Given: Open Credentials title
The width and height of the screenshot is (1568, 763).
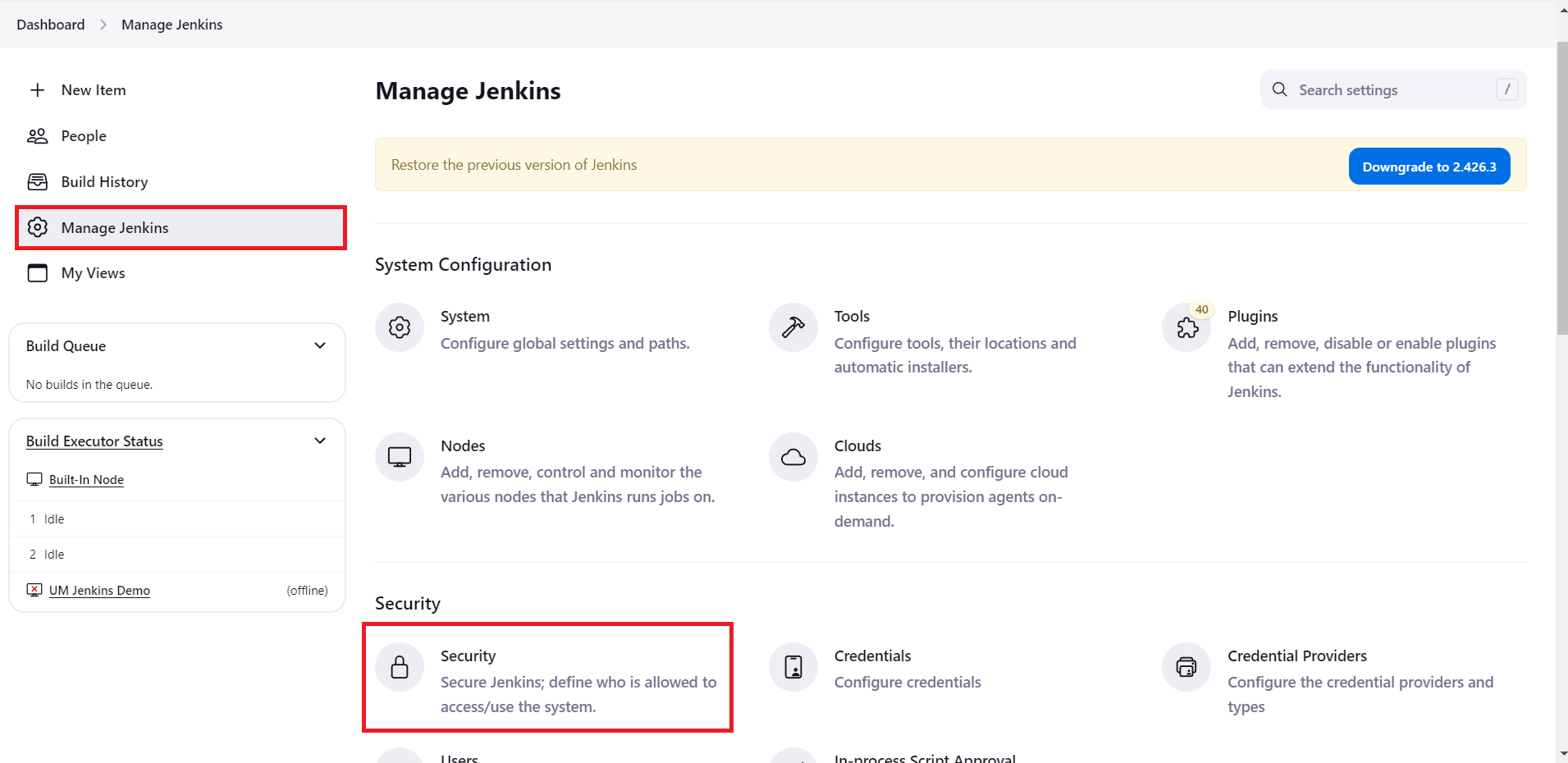Looking at the screenshot, I should tap(872, 656).
